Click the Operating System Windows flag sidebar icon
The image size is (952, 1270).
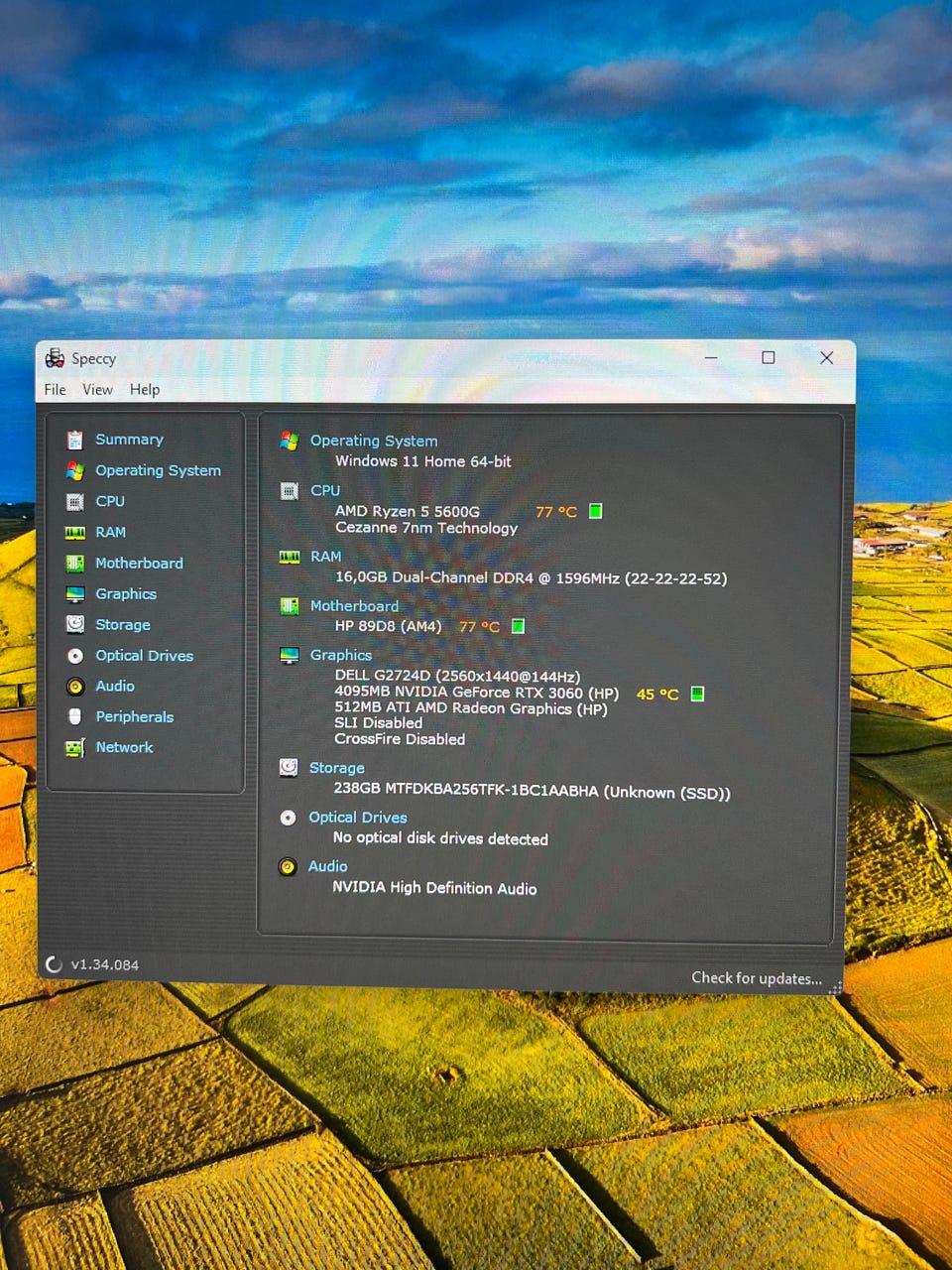[x=75, y=470]
